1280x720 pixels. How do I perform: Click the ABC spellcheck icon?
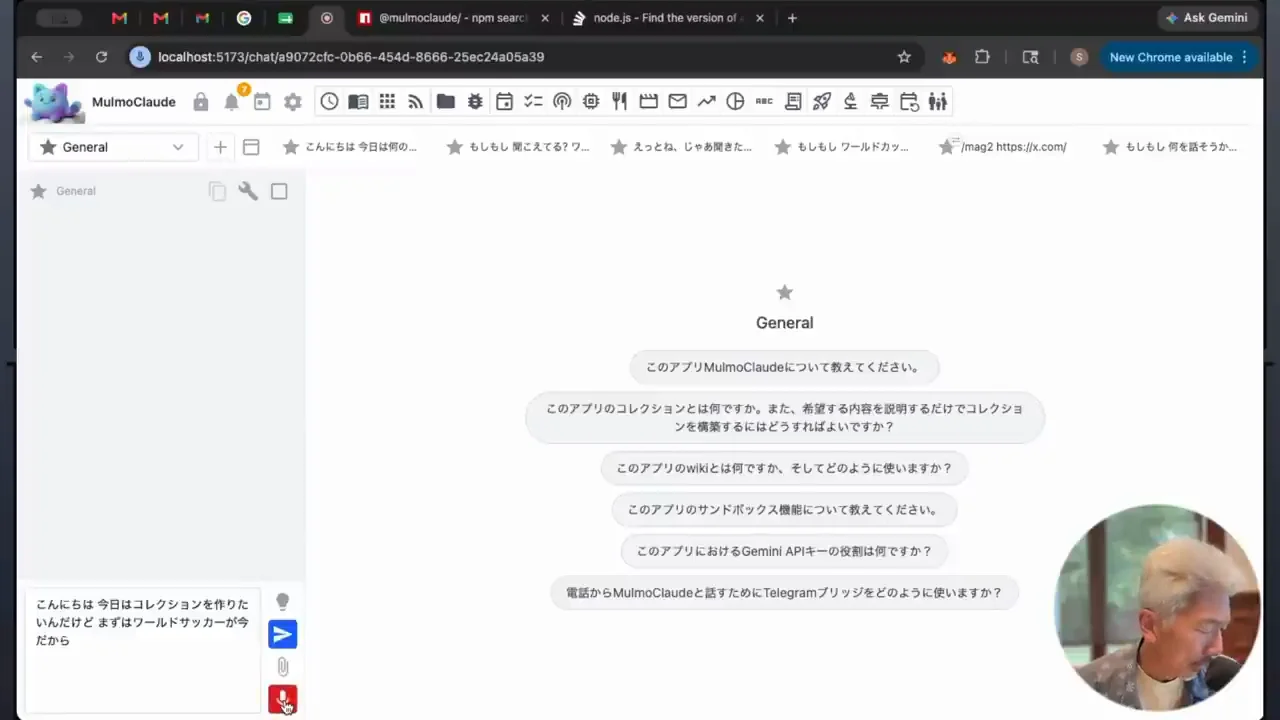tap(764, 101)
